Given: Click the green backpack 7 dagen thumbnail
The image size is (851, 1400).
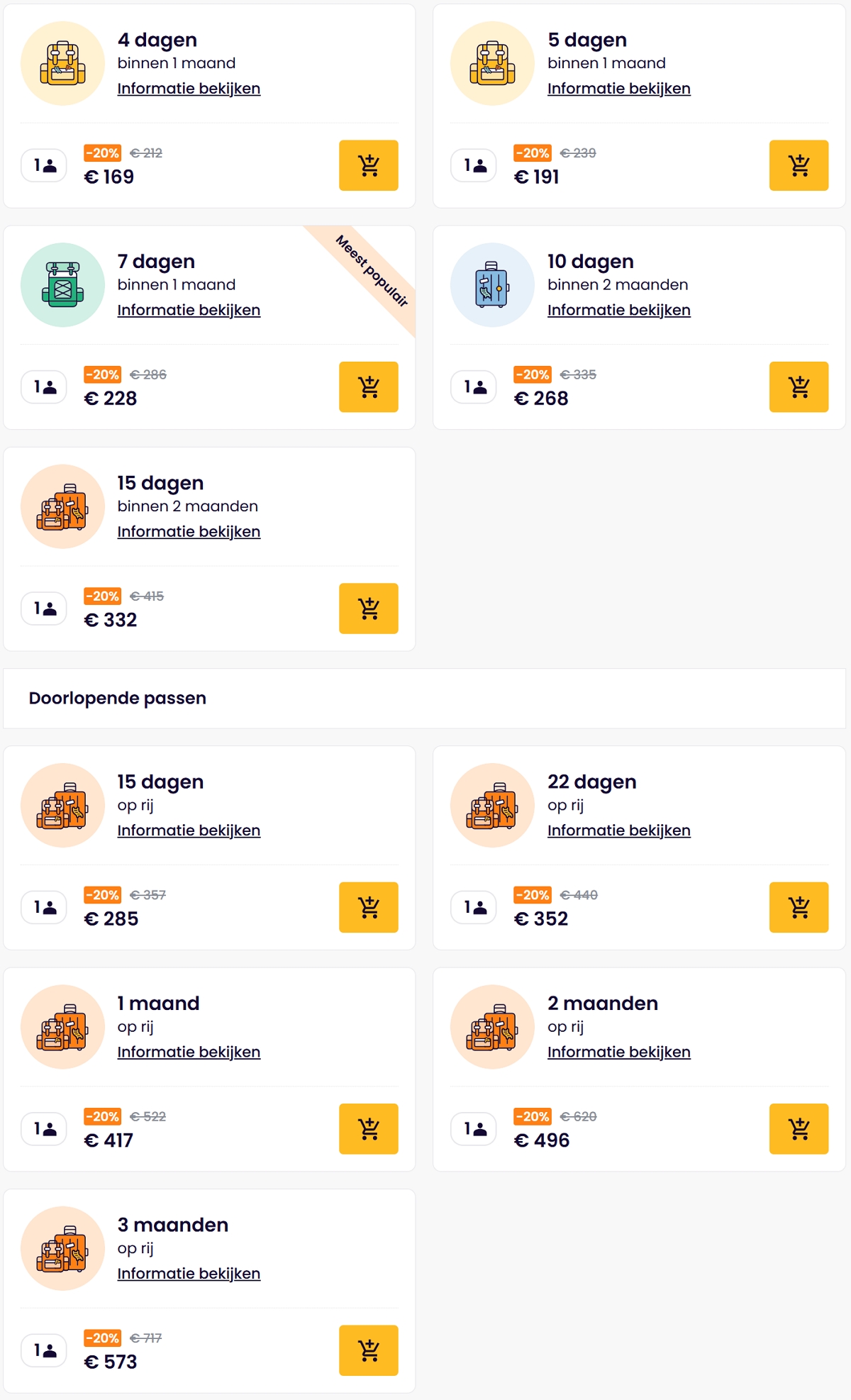Looking at the screenshot, I should pyautogui.click(x=63, y=284).
